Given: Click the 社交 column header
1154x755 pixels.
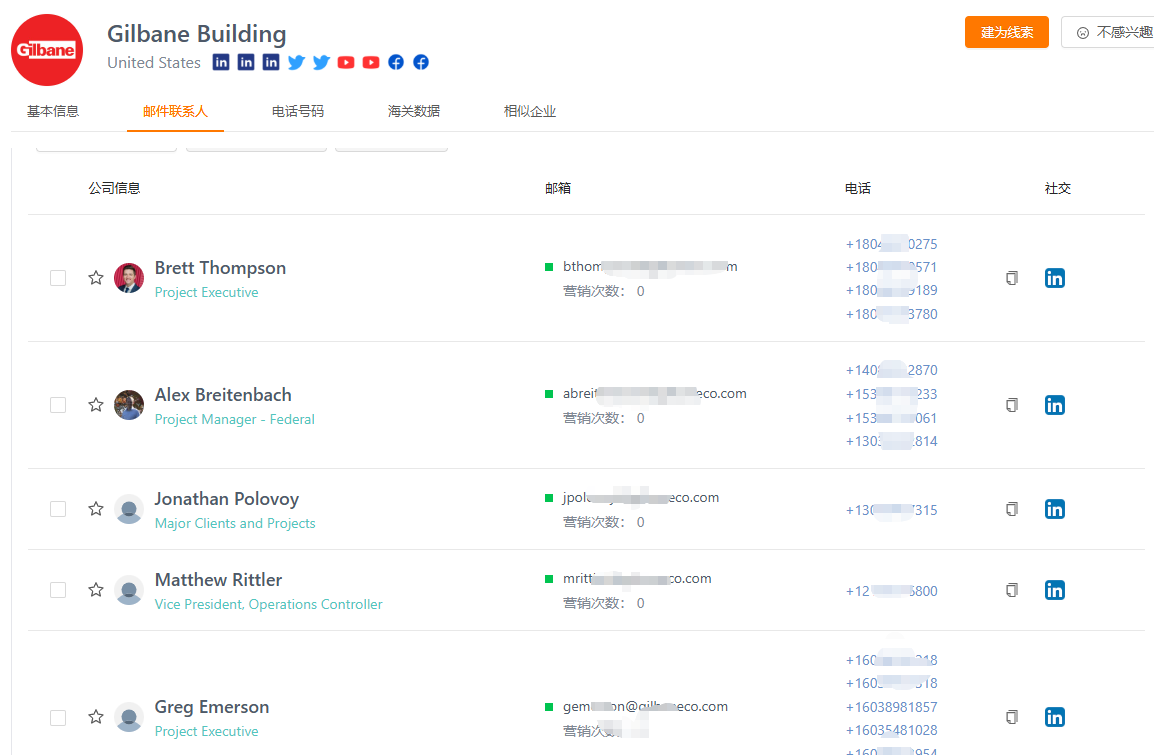Looking at the screenshot, I should tap(1058, 188).
